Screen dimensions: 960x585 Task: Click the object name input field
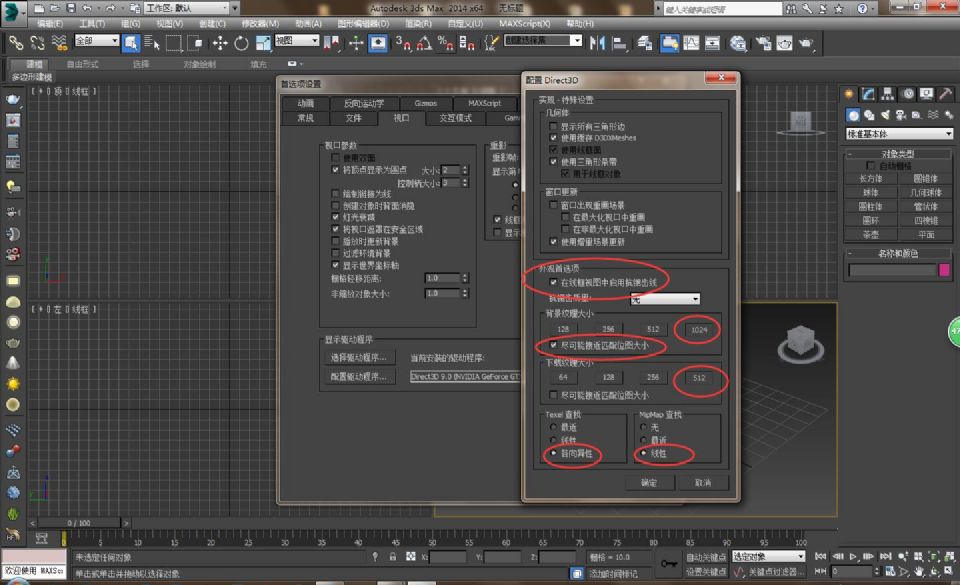coord(893,270)
